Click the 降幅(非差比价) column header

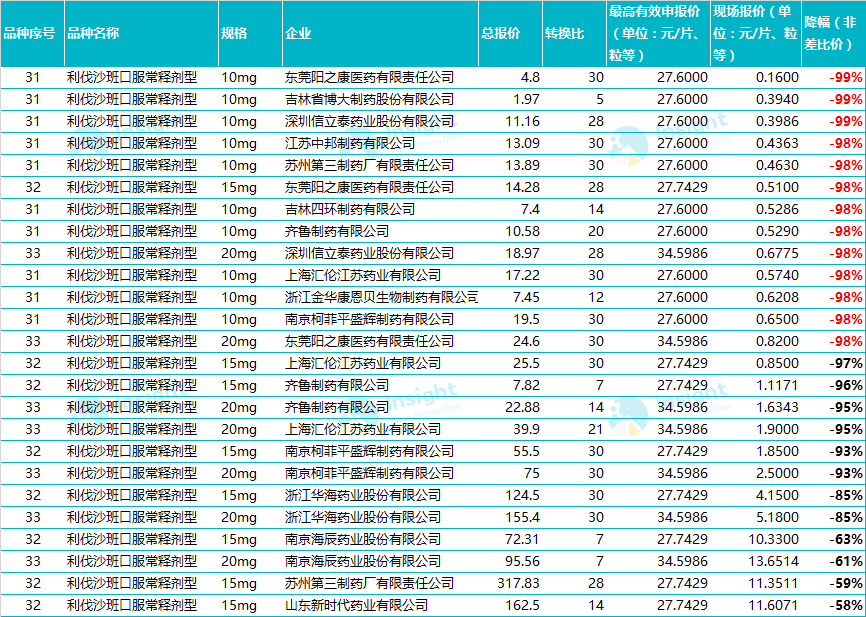click(833, 33)
